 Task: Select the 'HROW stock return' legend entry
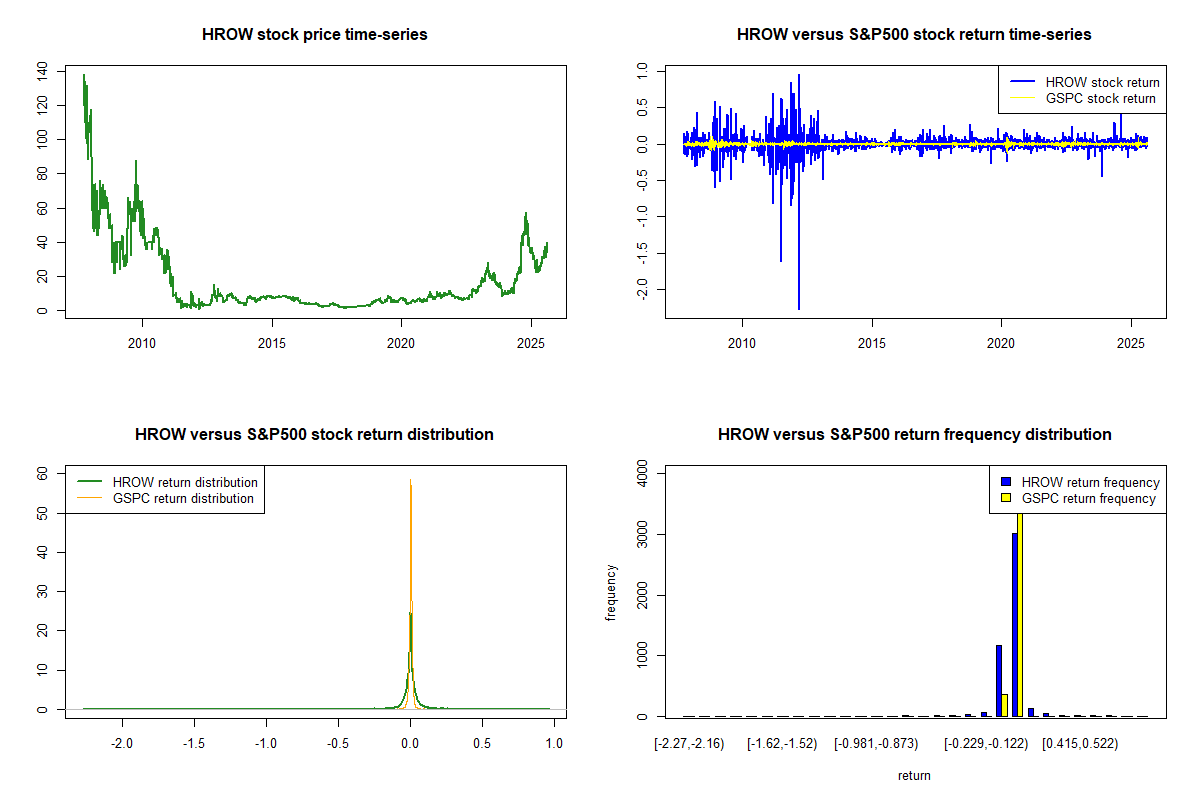click(x=1102, y=82)
